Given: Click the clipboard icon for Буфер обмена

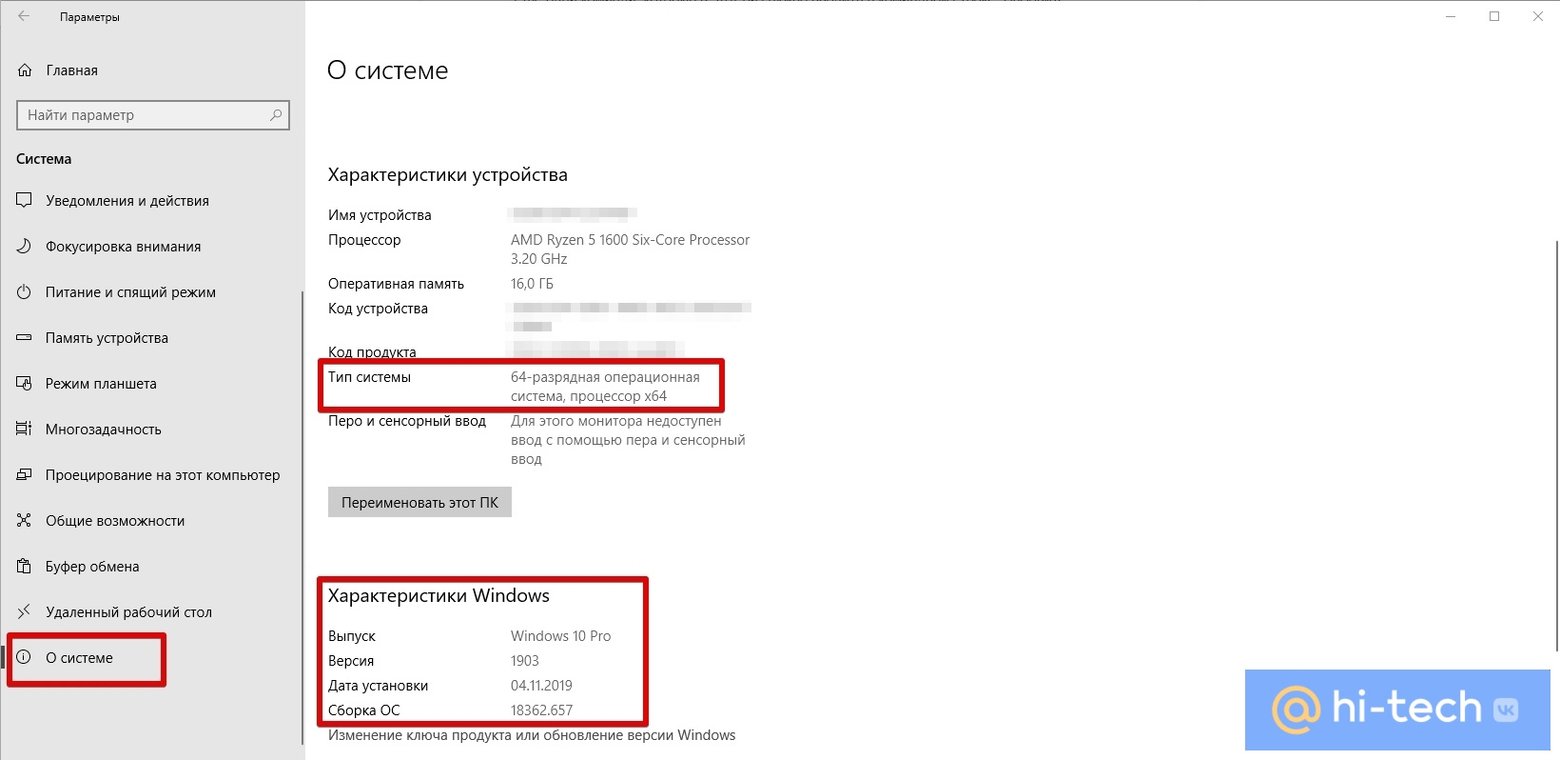Looking at the screenshot, I should (25, 567).
